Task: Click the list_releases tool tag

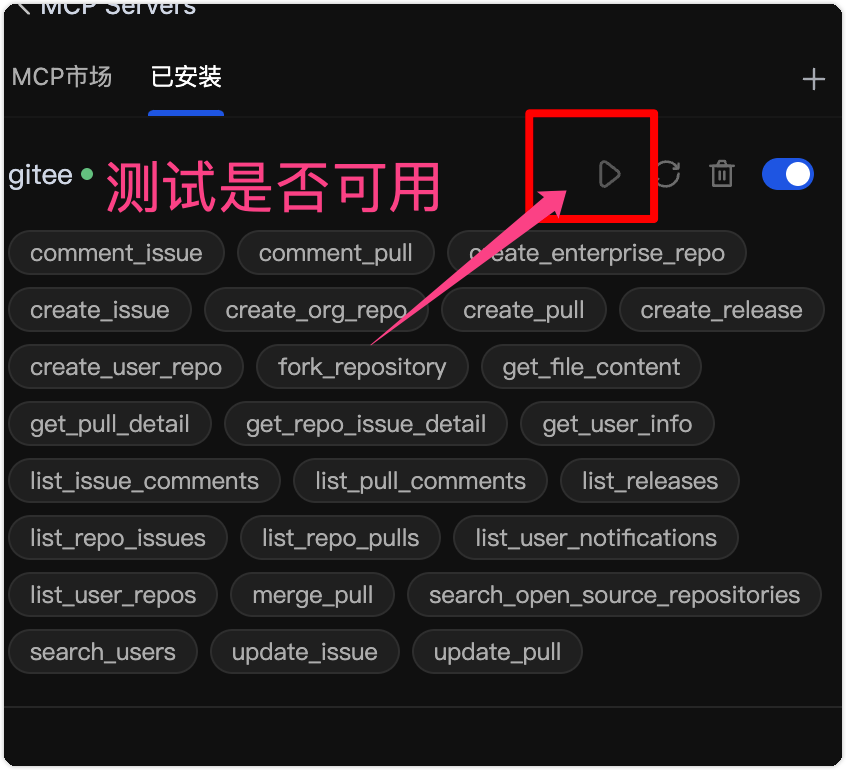Action: coord(650,481)
